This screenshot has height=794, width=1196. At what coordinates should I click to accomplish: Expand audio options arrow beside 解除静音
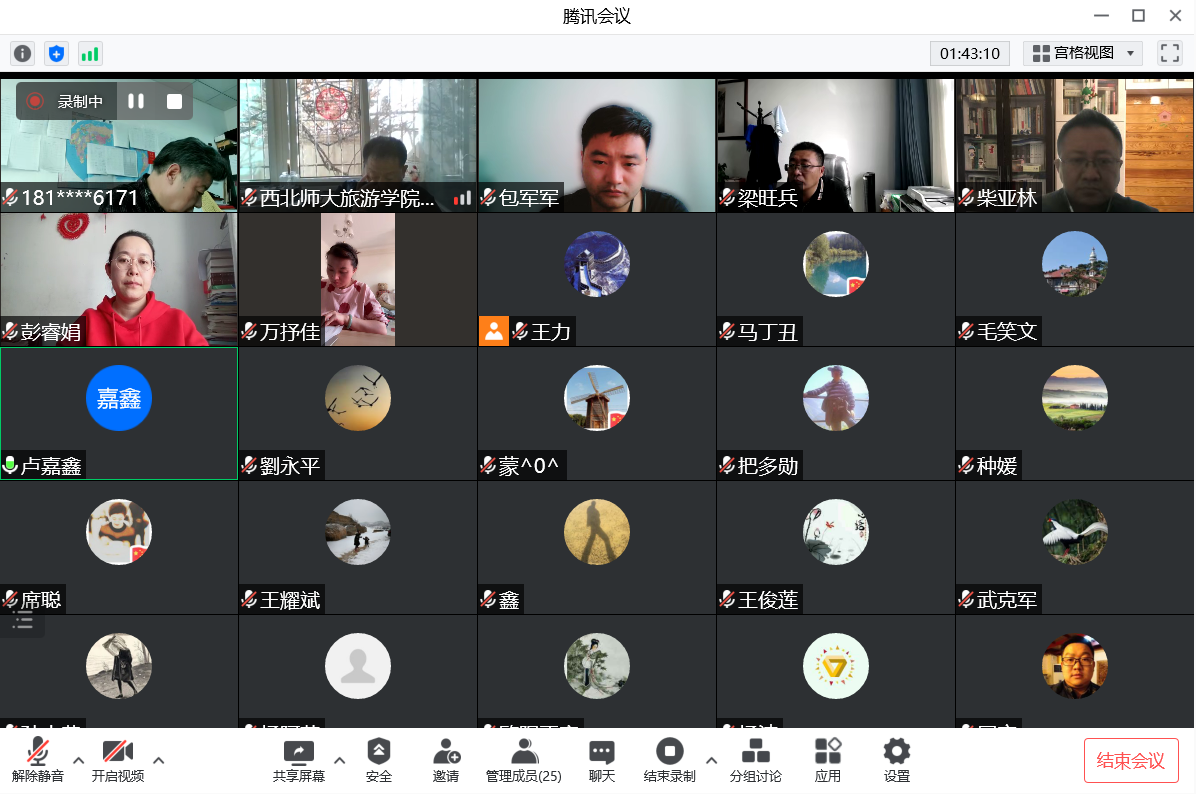coord(78,760)
